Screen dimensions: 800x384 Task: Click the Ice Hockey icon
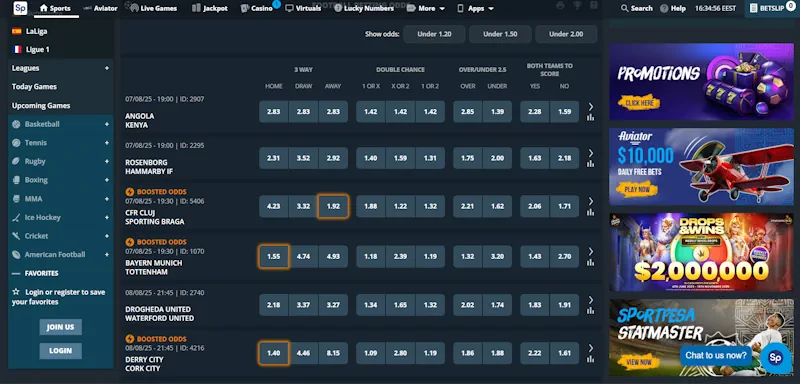[x=16, y=217]
